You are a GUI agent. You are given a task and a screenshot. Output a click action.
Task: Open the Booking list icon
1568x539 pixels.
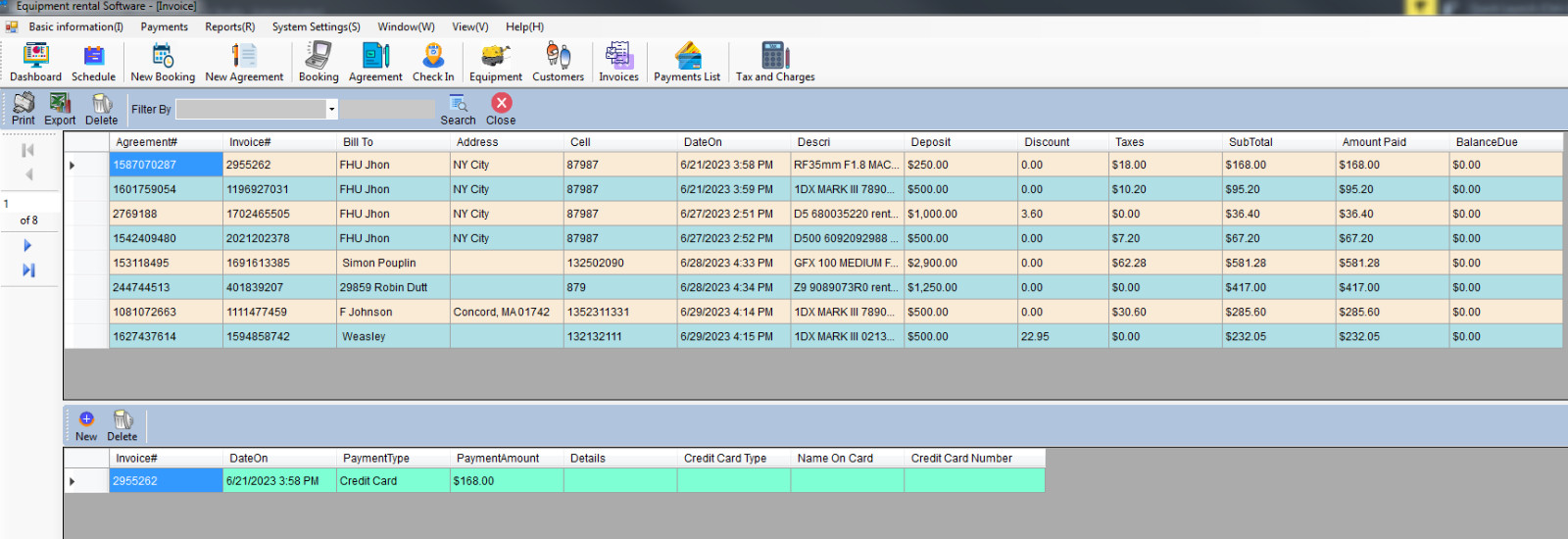(318, 63)
